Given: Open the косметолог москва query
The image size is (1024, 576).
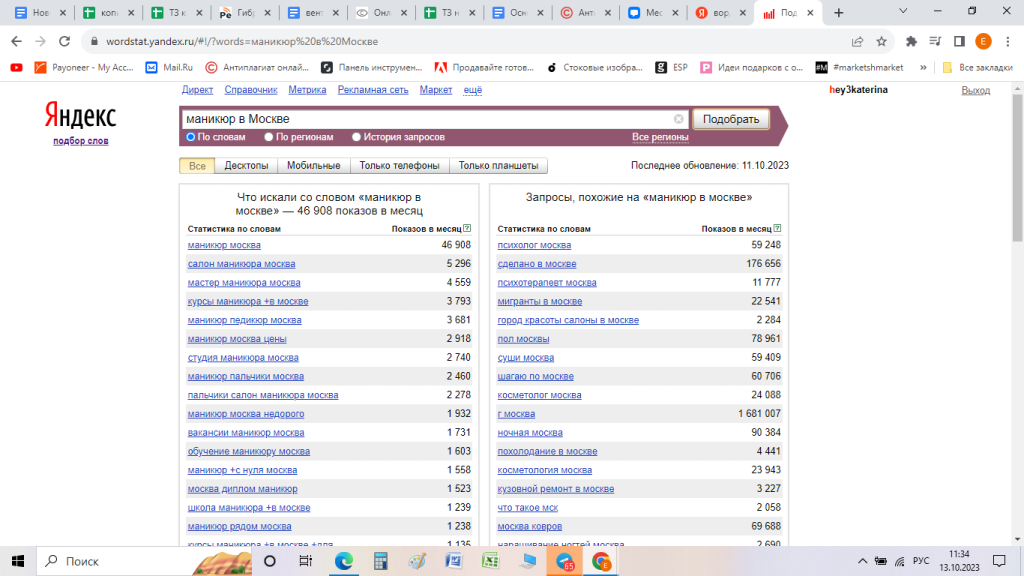Looking at the screenshot, I should pyautogui.click(x=539, y=395).
